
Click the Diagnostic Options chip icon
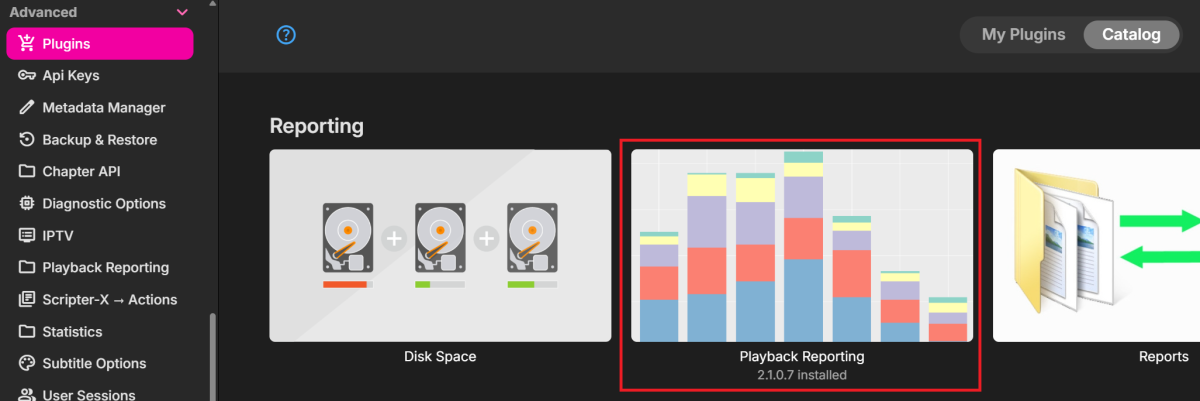[x=27, y=204]
